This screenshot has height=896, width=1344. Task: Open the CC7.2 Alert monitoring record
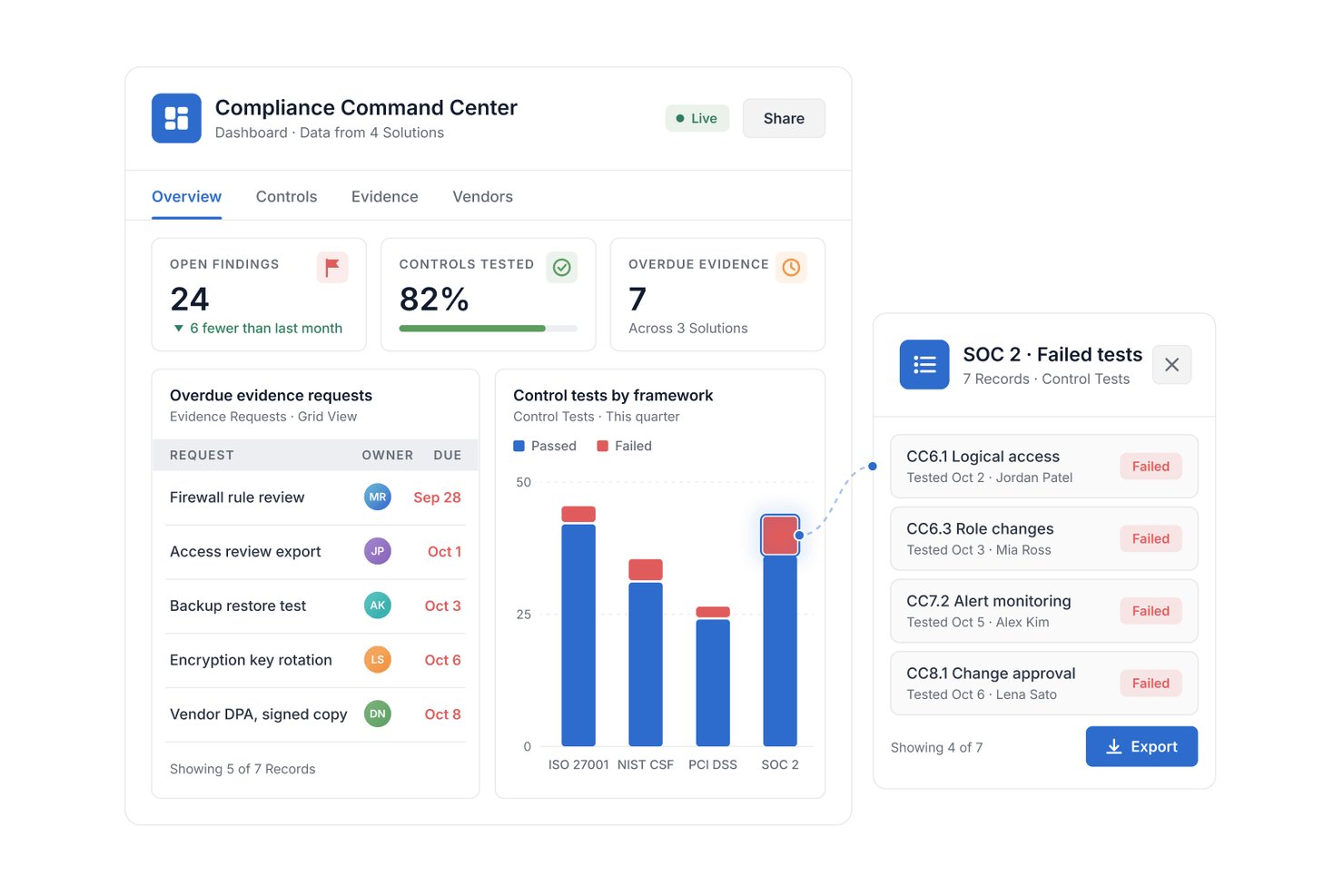tap(1044, 611)
